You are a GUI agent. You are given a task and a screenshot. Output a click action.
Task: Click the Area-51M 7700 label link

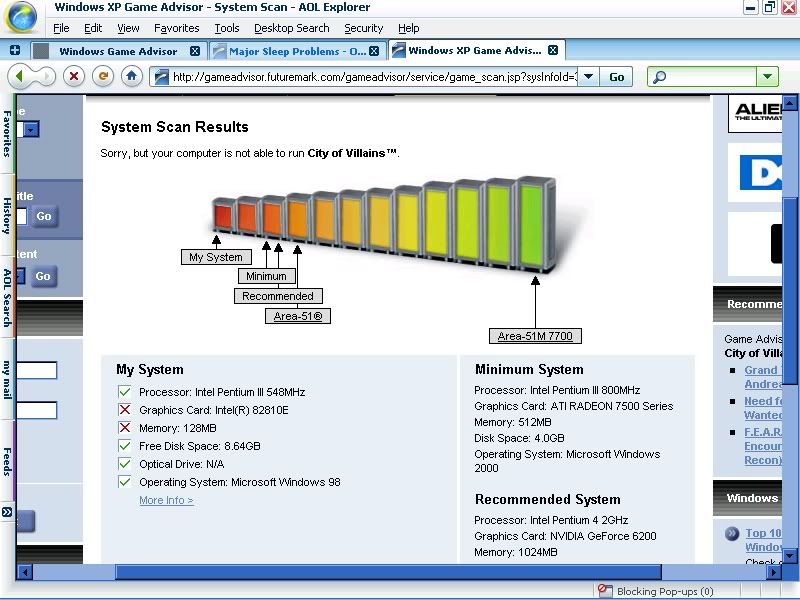tap(535, 336)
